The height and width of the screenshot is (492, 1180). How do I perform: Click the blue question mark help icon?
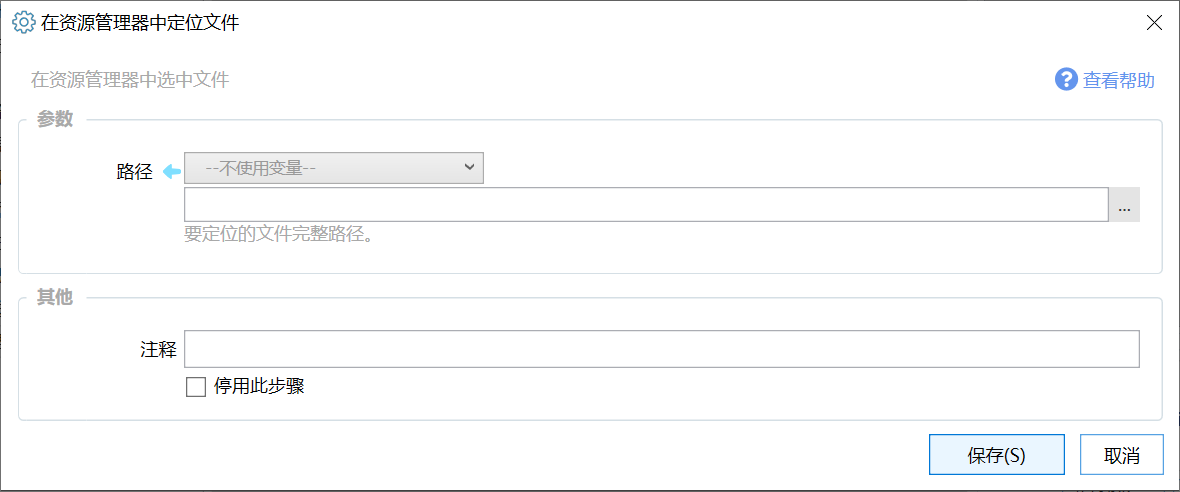tap(1066, 80)
